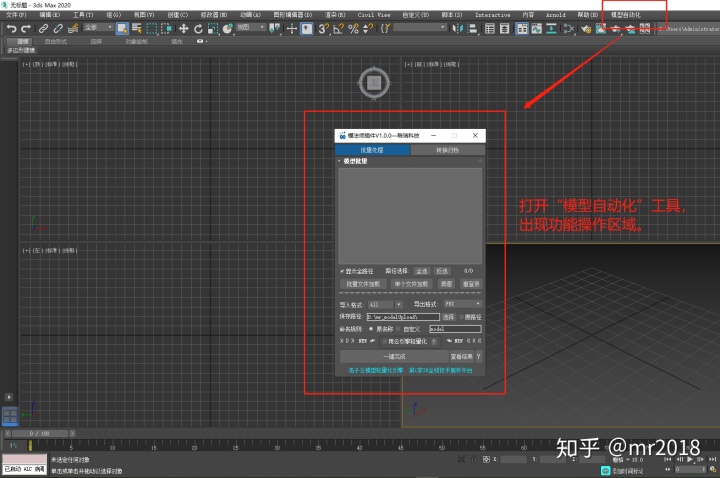The image size is (720, 478).
Task: Click the save path input field
Action: coord(403,317)
